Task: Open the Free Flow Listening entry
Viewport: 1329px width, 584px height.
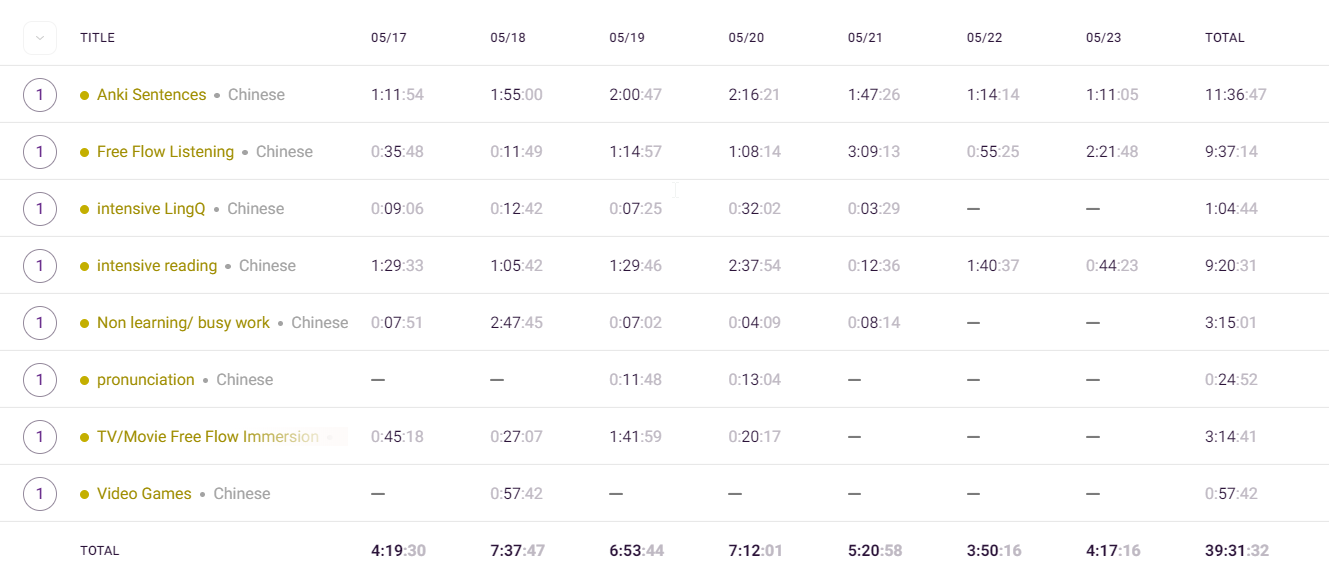Action: [x=165, y=152]
